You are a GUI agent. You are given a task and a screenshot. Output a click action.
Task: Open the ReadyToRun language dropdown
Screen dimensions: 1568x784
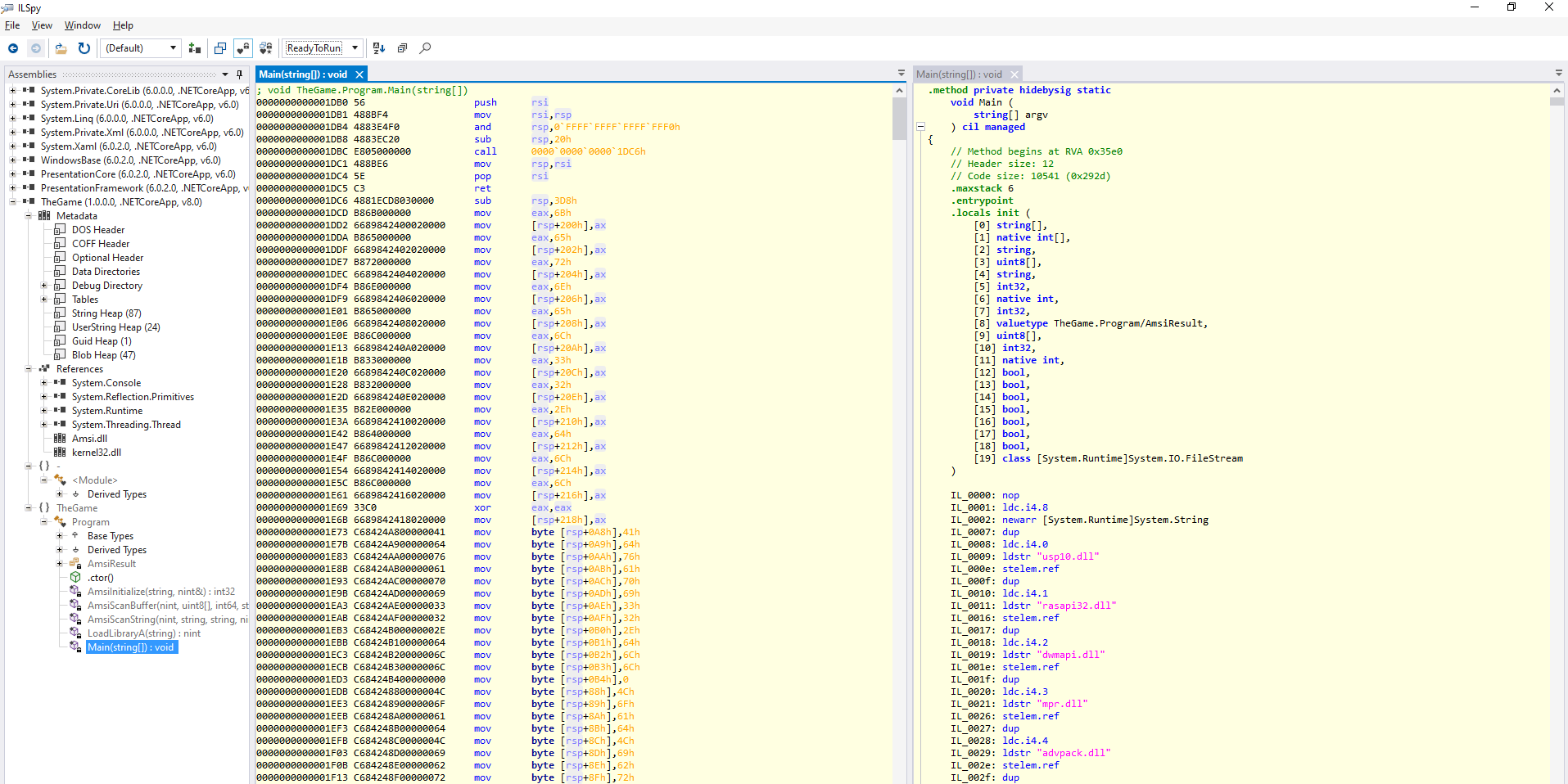pyautogui.click(x=323, y=48)
